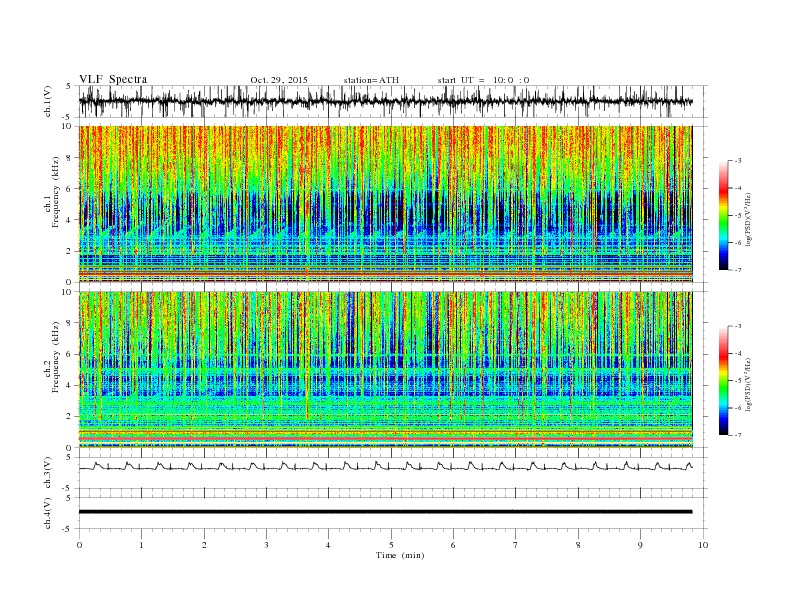Viewport: 792px width, 612px height.
Task: Click the "2" kHz tick of ch.2 spectrogram
Action: pos(69,417)
